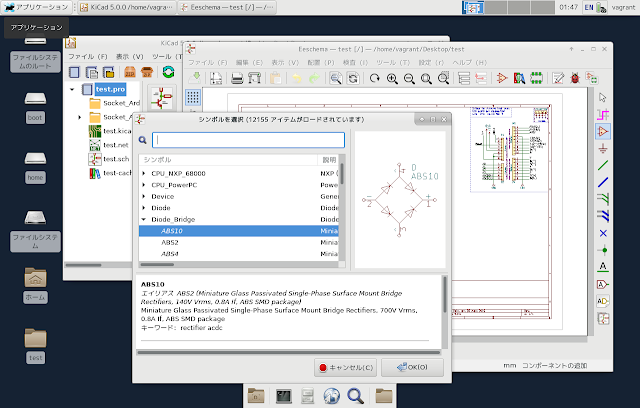Toggle grid display in Eeschema left toolbar

tap(193, 98)
